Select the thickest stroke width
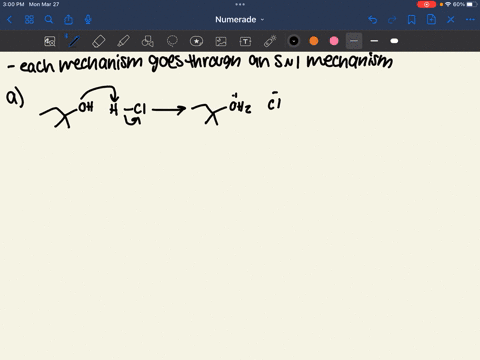 click(x=394, y=41)
